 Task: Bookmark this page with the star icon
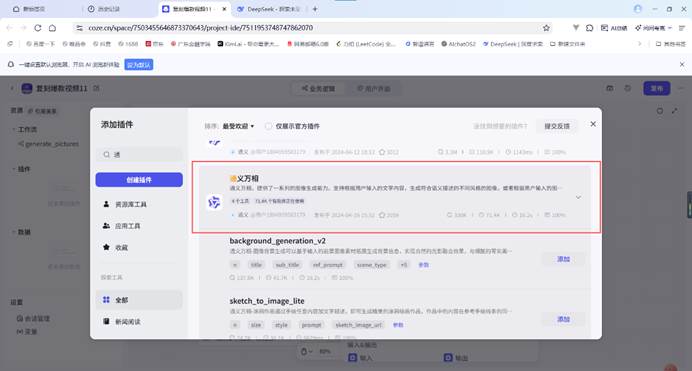click(x=546, y=28)
